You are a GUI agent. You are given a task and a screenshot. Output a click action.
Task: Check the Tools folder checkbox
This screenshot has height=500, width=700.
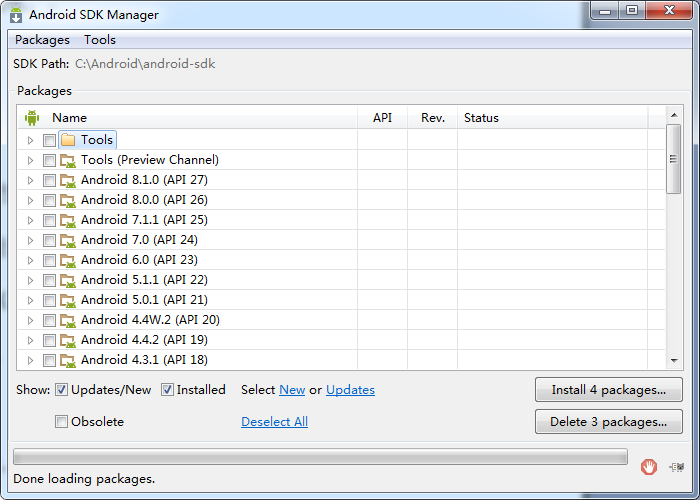[x=49, y=140]
